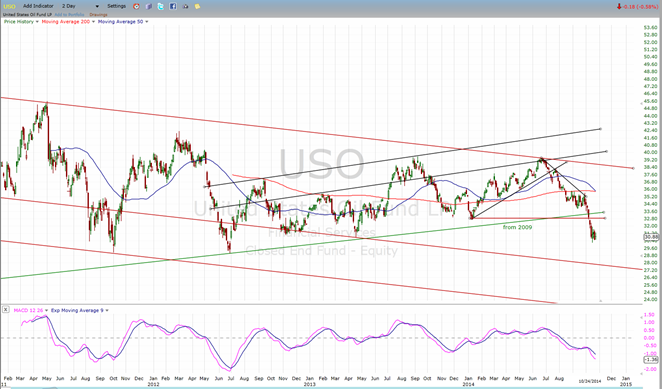Screen dimensions: 662x389
Task: Close the MACD indicator panel with X
Action: click(x=5, y=310)
